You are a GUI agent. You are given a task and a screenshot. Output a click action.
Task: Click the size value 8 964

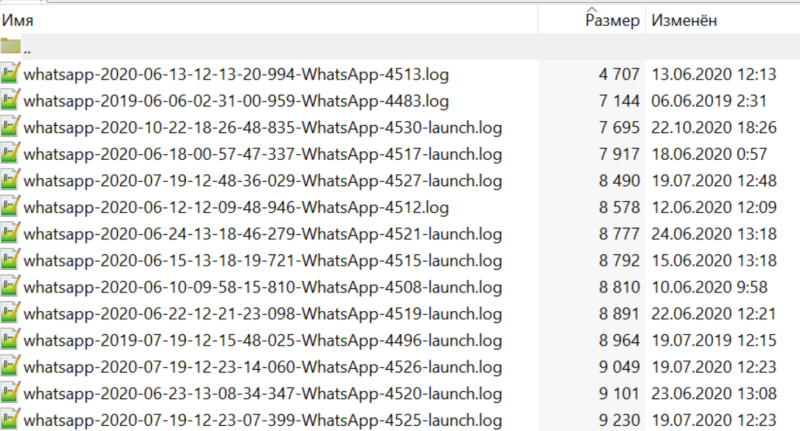pyautogui.click(x=619, y=340)
